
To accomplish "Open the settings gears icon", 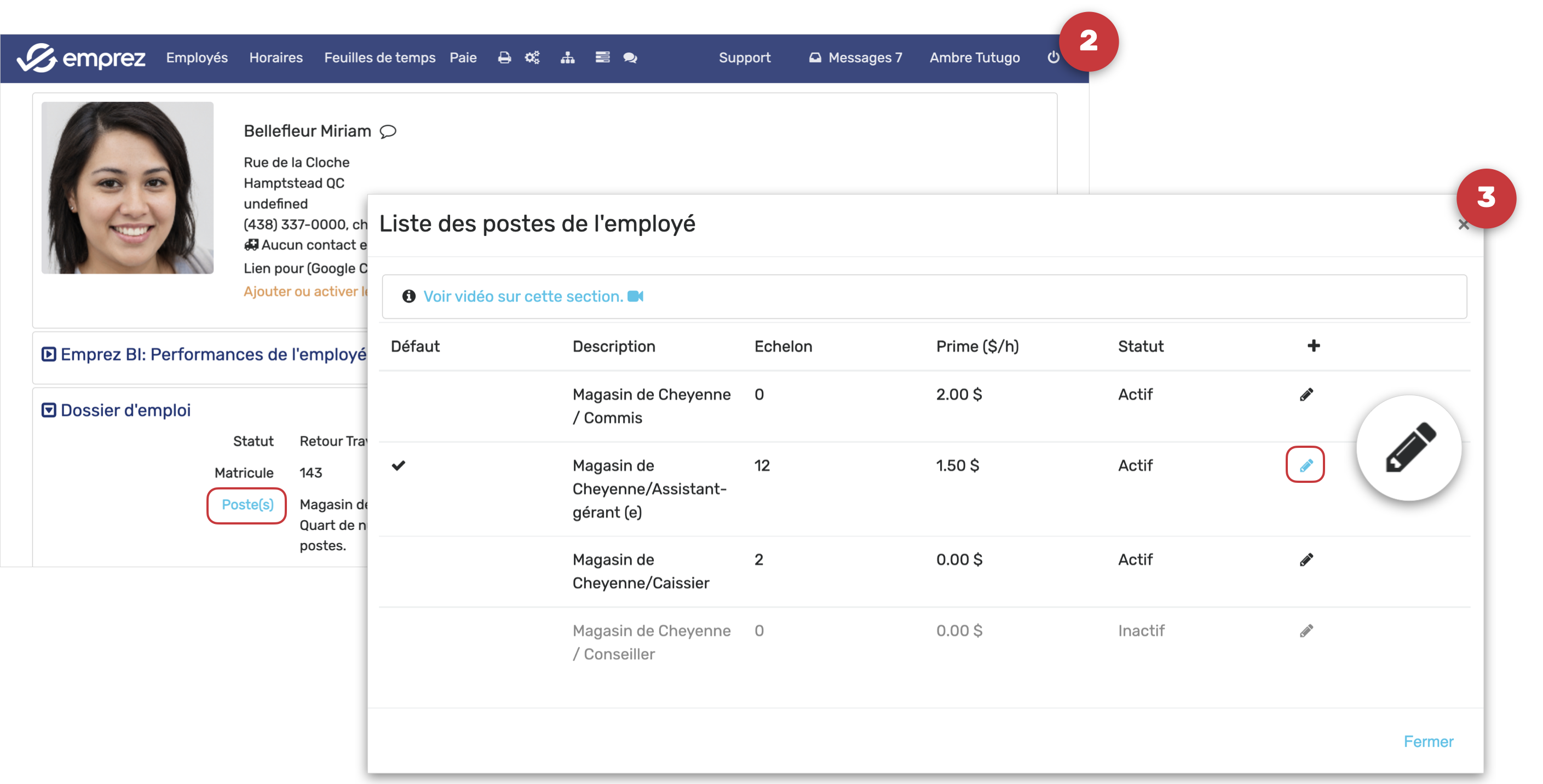I will 533,57.
